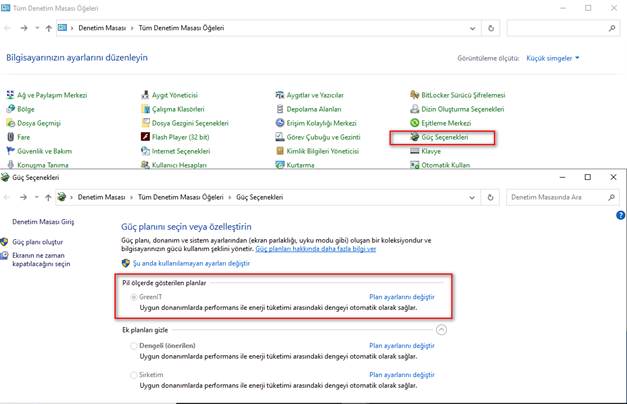Collapse the Ek planları gizle section

(441, 328)
